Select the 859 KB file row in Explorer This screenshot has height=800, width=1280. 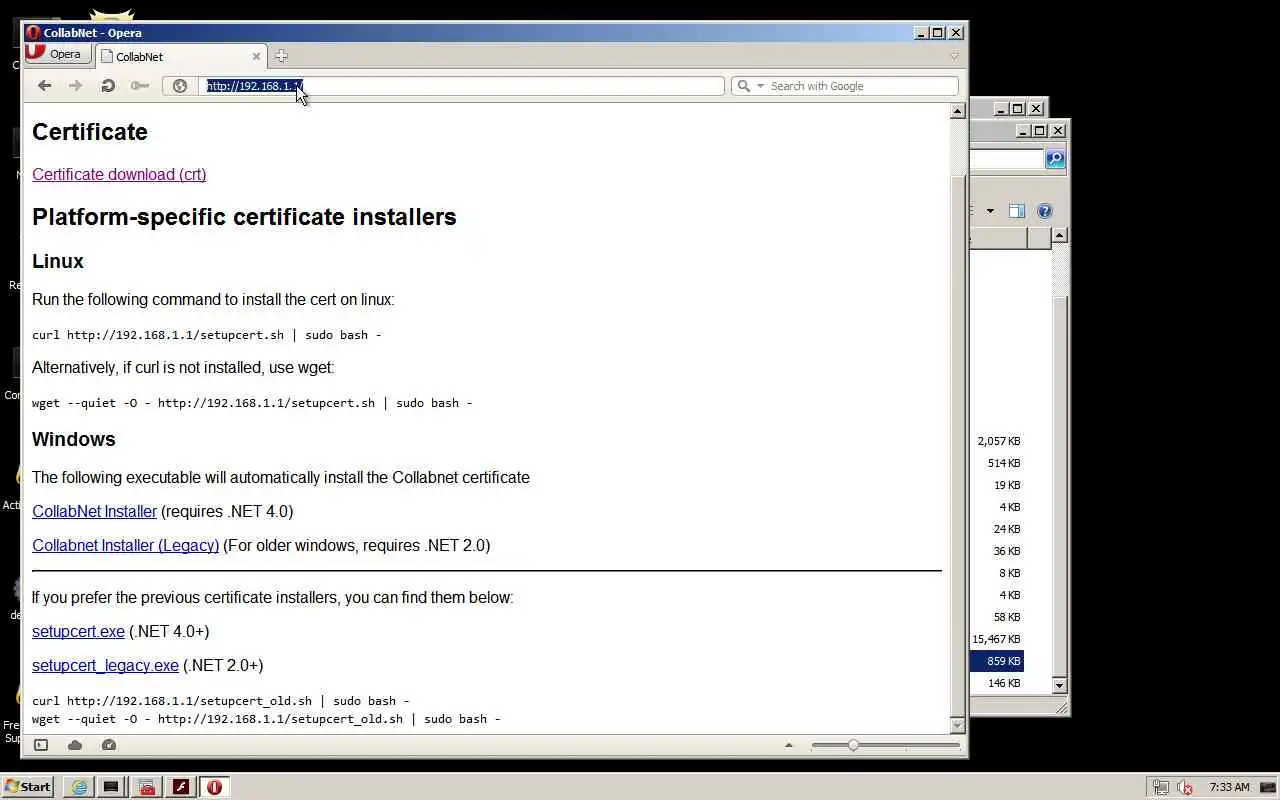tap(997, 661)
